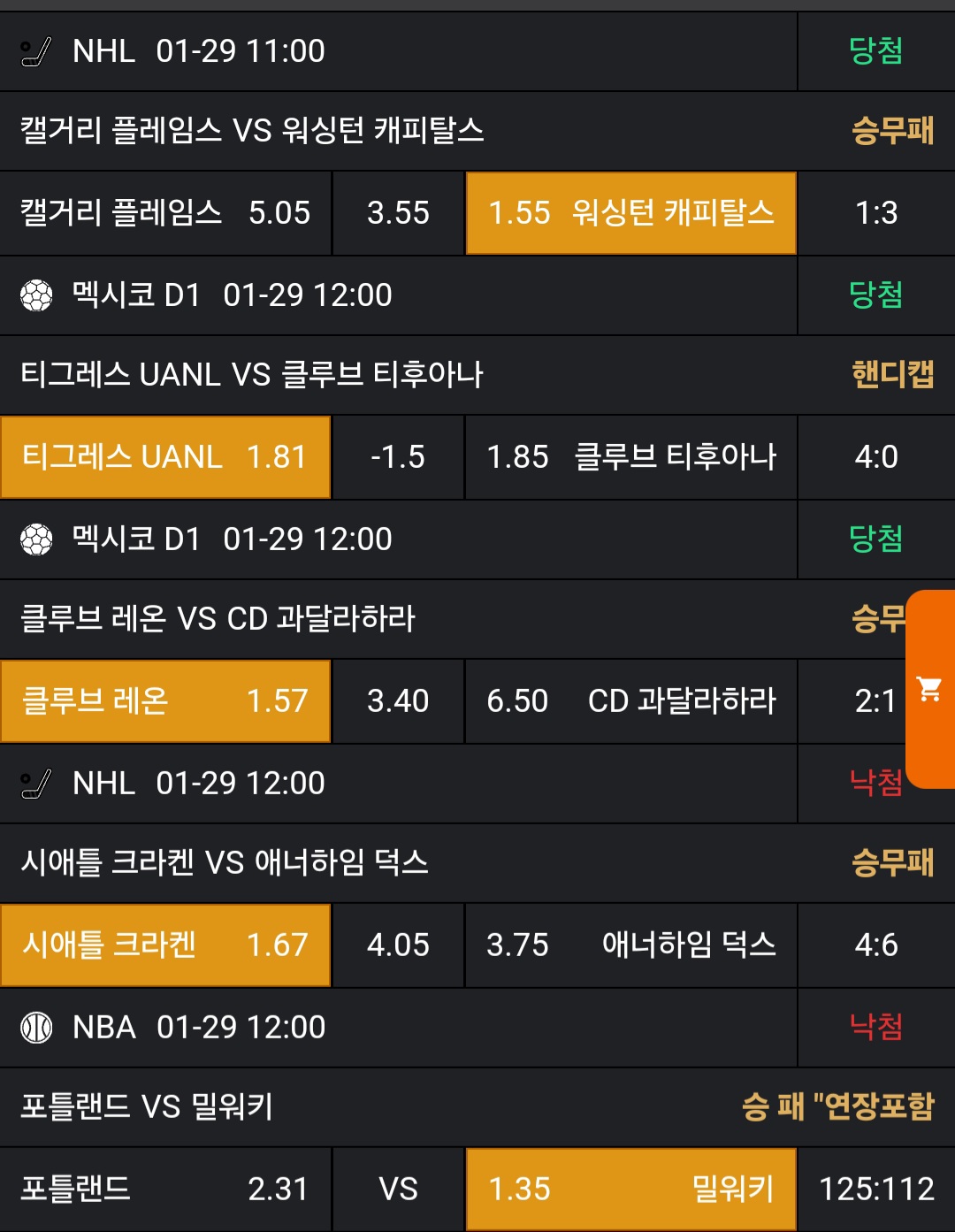The image size is (955, 1232).
Task: Select highlighted 워싱턴 캐피탈스 1.55 bet
Action: [630, 213]
